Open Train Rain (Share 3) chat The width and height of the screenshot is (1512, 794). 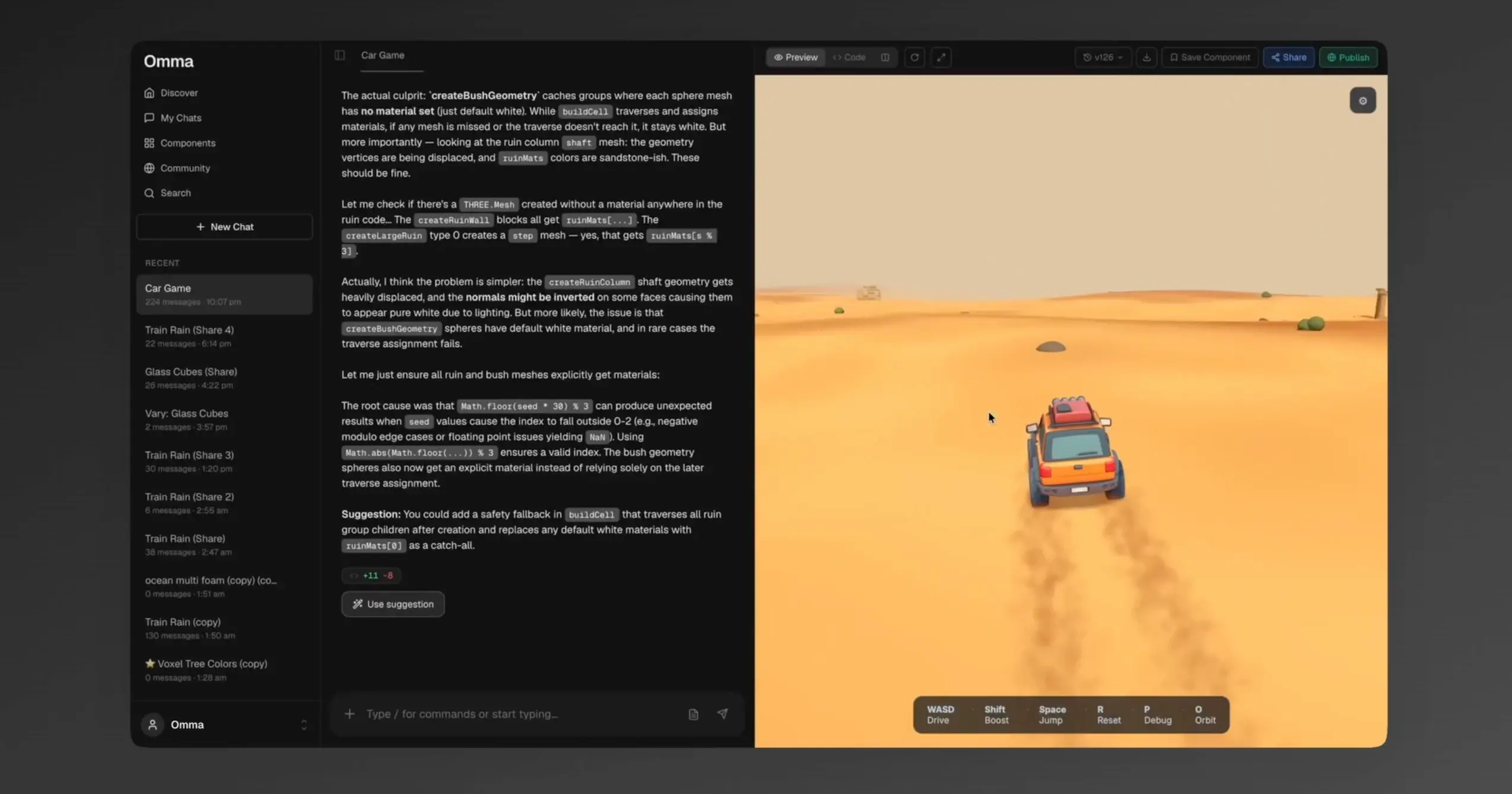pos(224,461)
